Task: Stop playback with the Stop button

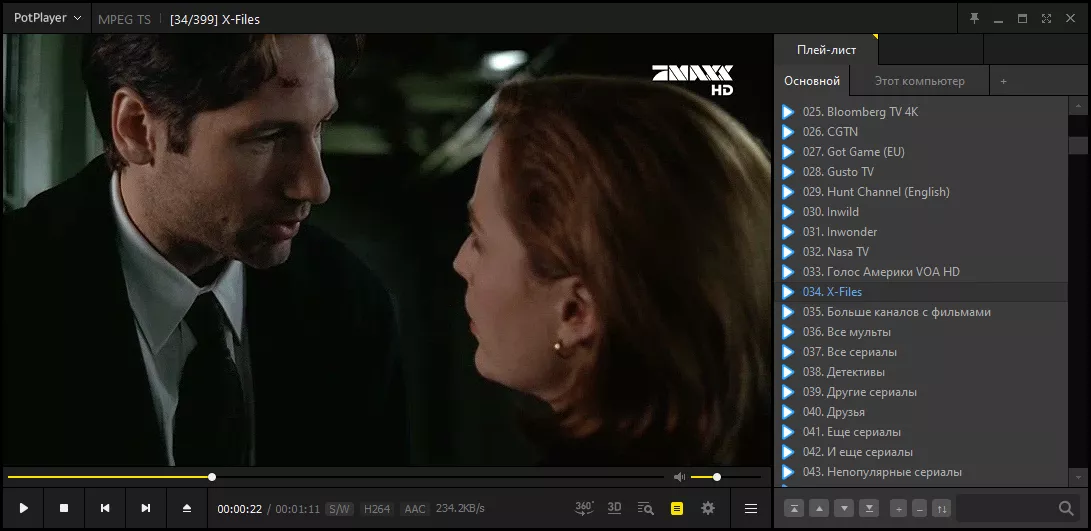Action: (64, 509)
